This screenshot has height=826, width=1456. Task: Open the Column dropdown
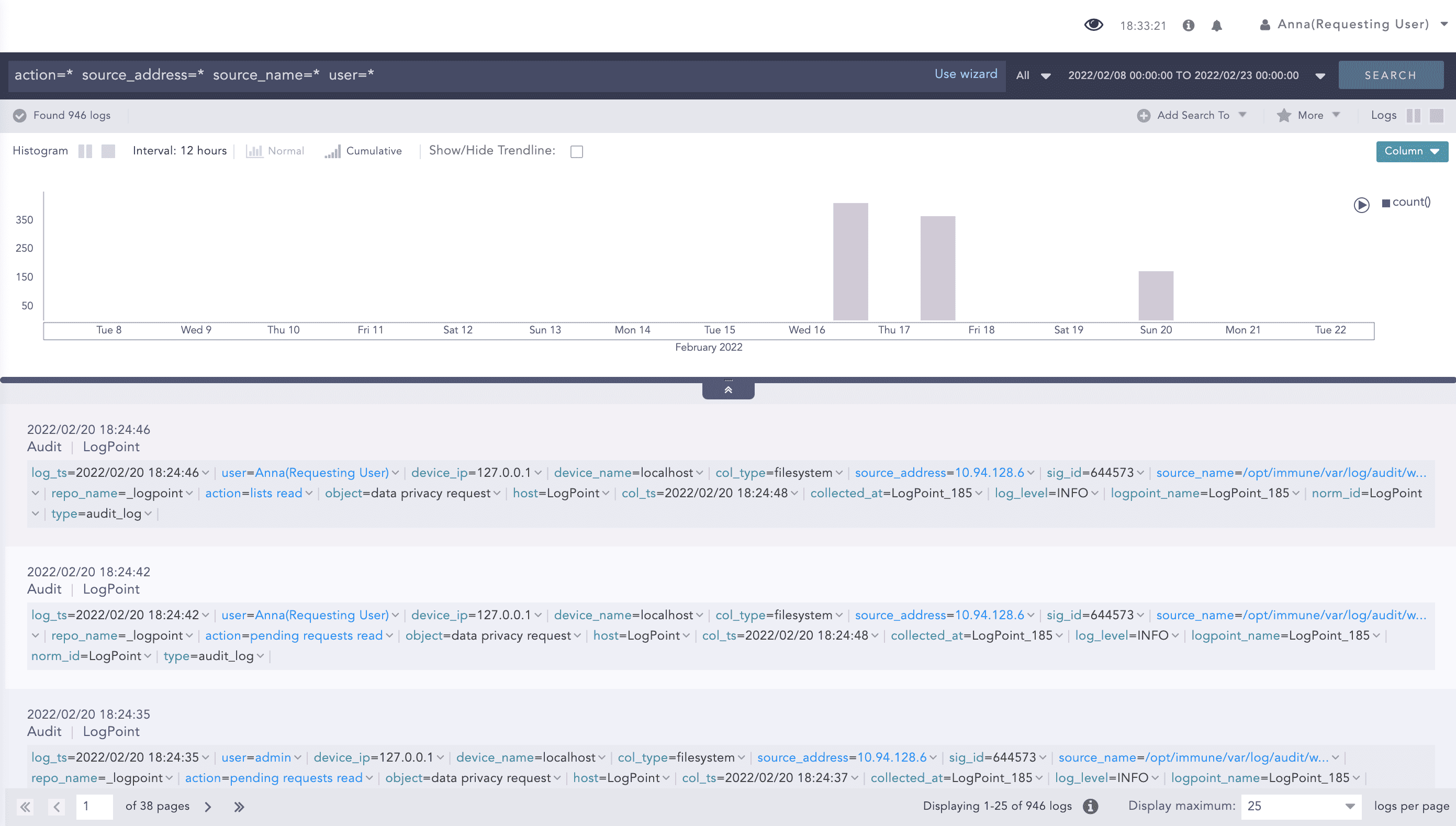click(x=1411, y=151)
